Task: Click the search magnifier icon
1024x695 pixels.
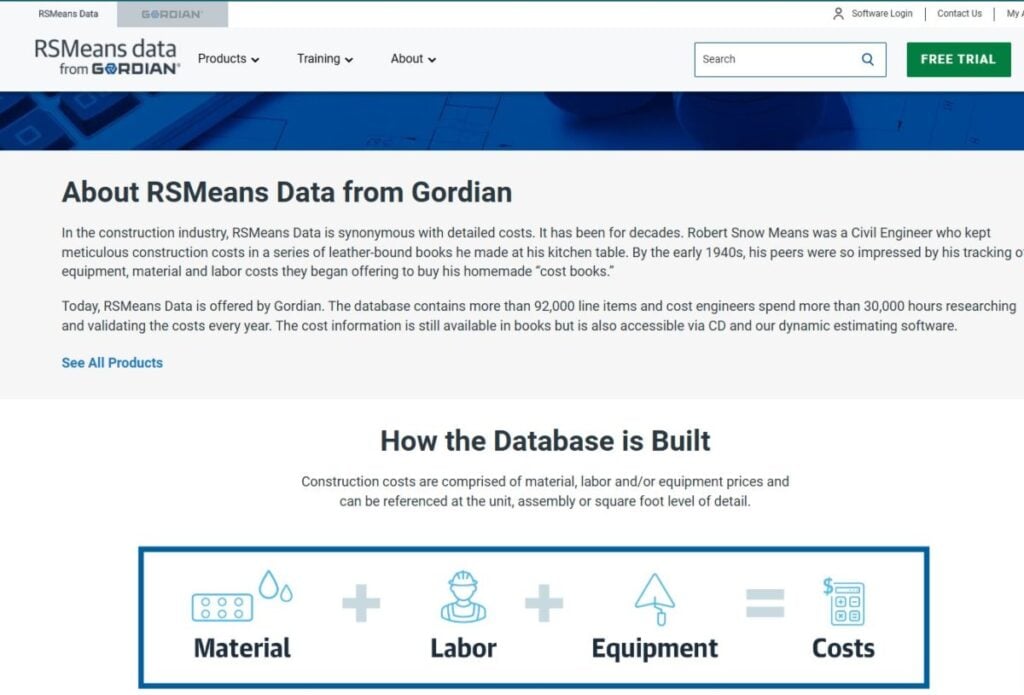Action: pos(867,59)
